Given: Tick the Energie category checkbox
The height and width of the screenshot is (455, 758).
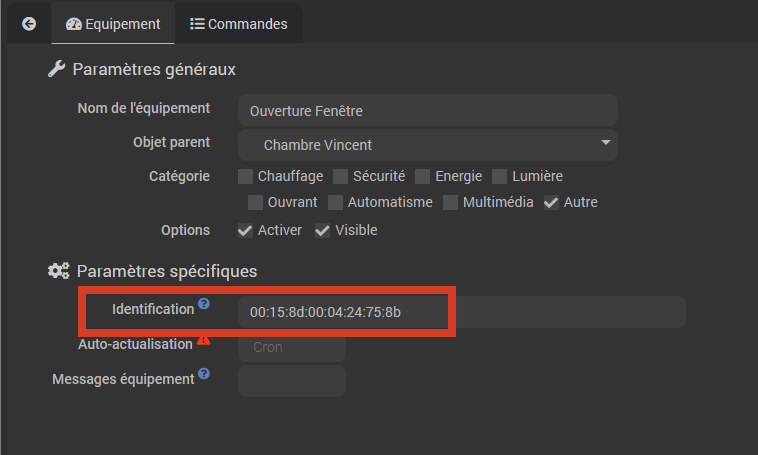Looking at the screenshot, I should point(423,177).
